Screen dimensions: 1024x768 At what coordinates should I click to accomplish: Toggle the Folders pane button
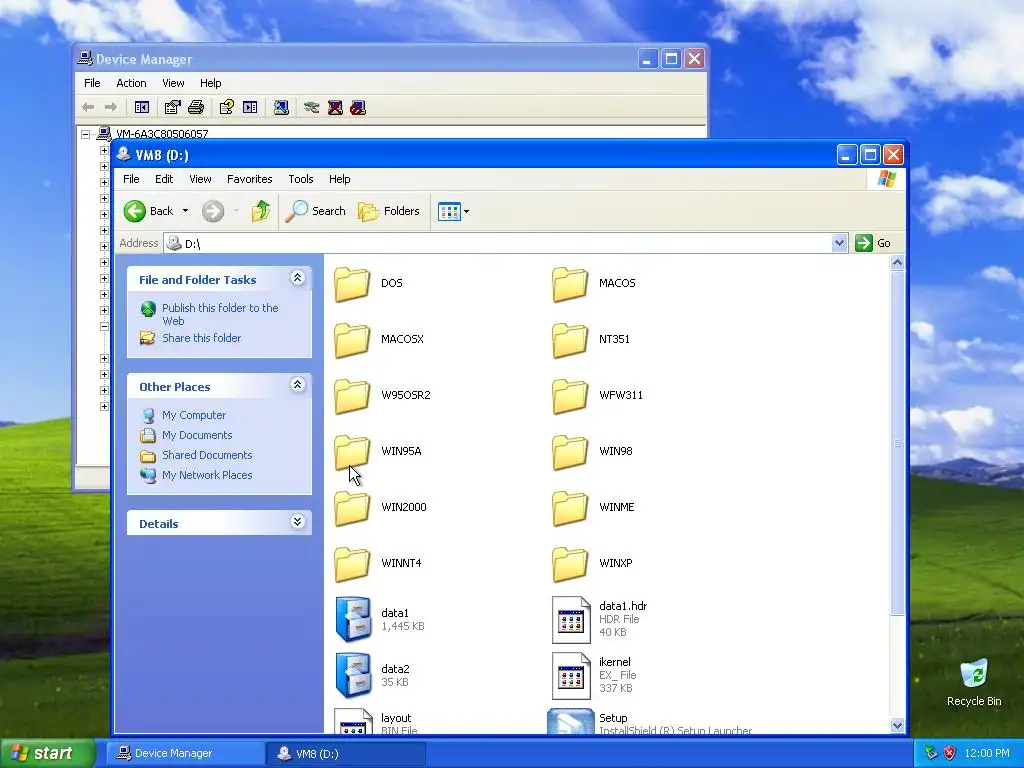point(389,211)
